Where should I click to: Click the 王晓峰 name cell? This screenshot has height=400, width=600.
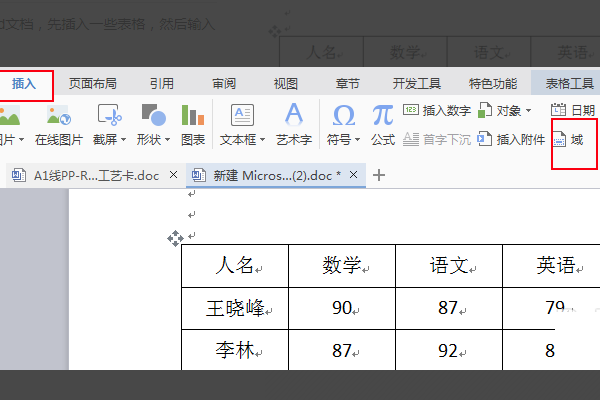[x=235, y=309]
